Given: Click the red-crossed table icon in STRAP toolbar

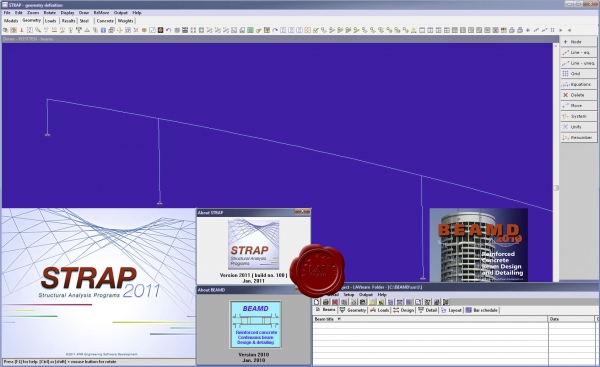Looking at the screenshot, I should pos(495,30).
